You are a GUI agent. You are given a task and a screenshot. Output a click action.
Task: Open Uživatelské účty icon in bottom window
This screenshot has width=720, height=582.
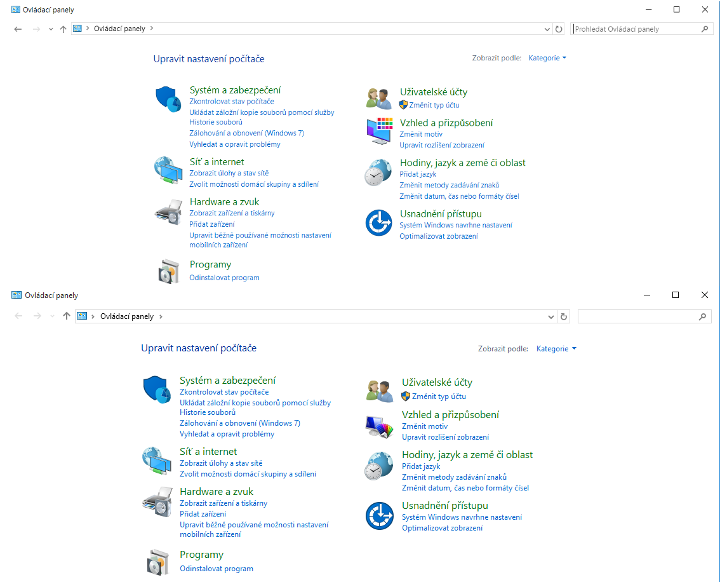coord(380,391)
